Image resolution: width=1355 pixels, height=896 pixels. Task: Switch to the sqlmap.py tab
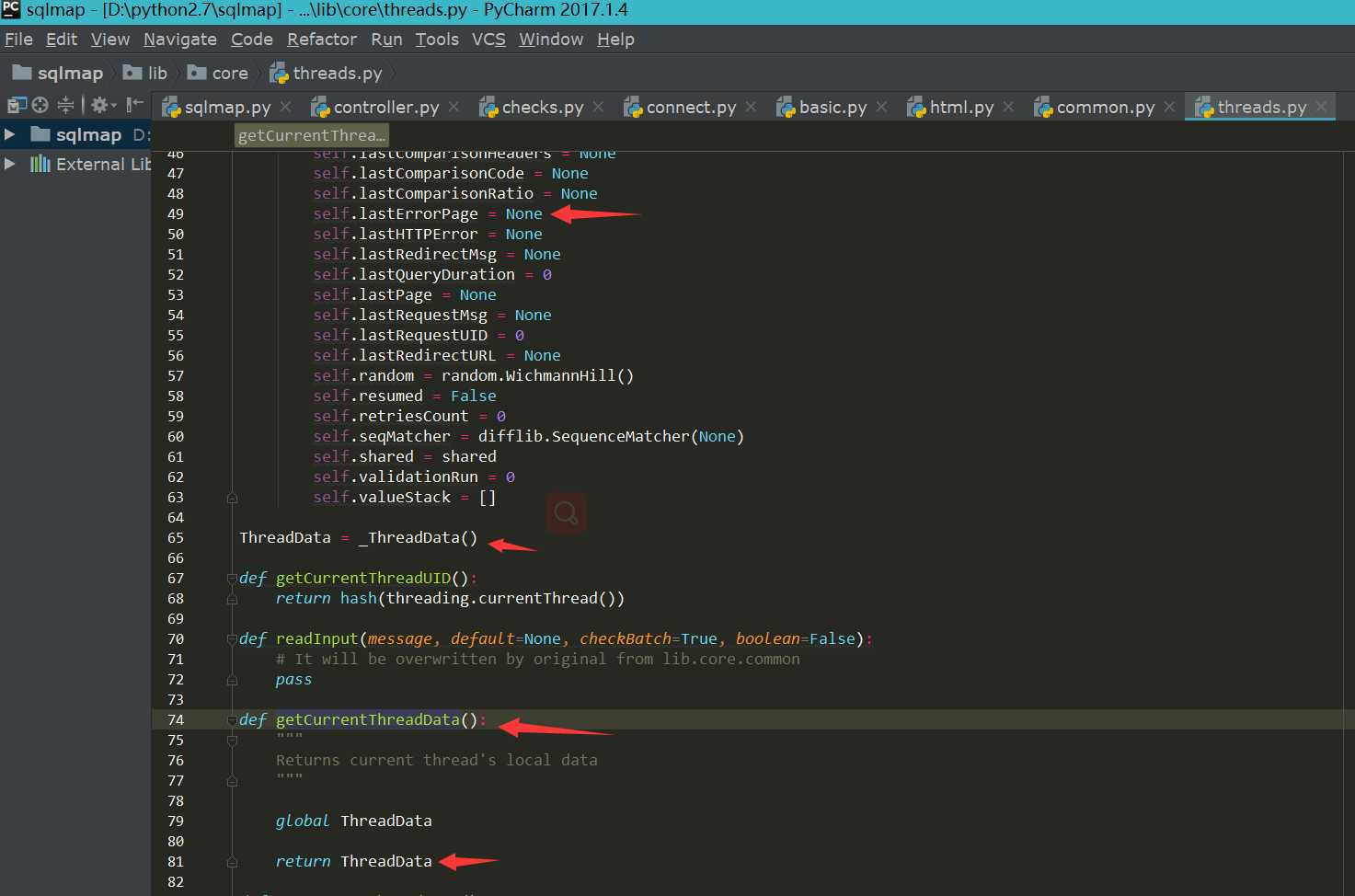[227, 107]
